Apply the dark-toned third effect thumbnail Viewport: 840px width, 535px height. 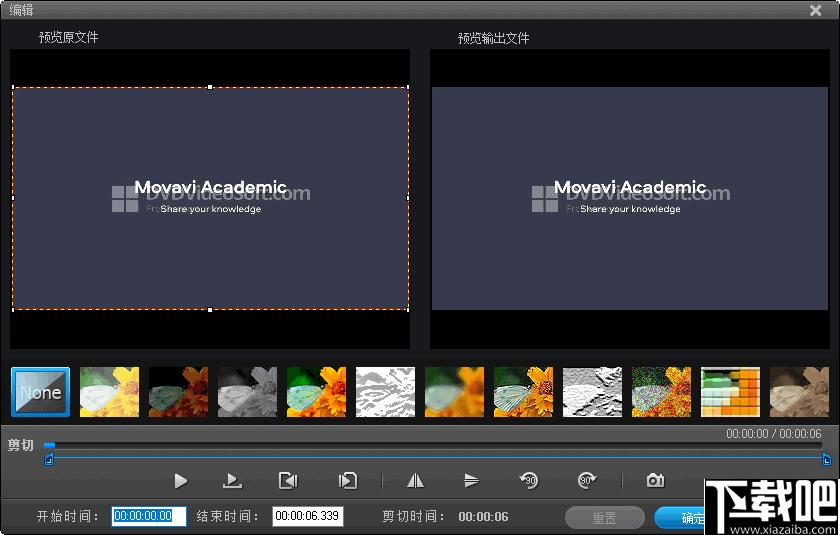(x=178, y=392)
